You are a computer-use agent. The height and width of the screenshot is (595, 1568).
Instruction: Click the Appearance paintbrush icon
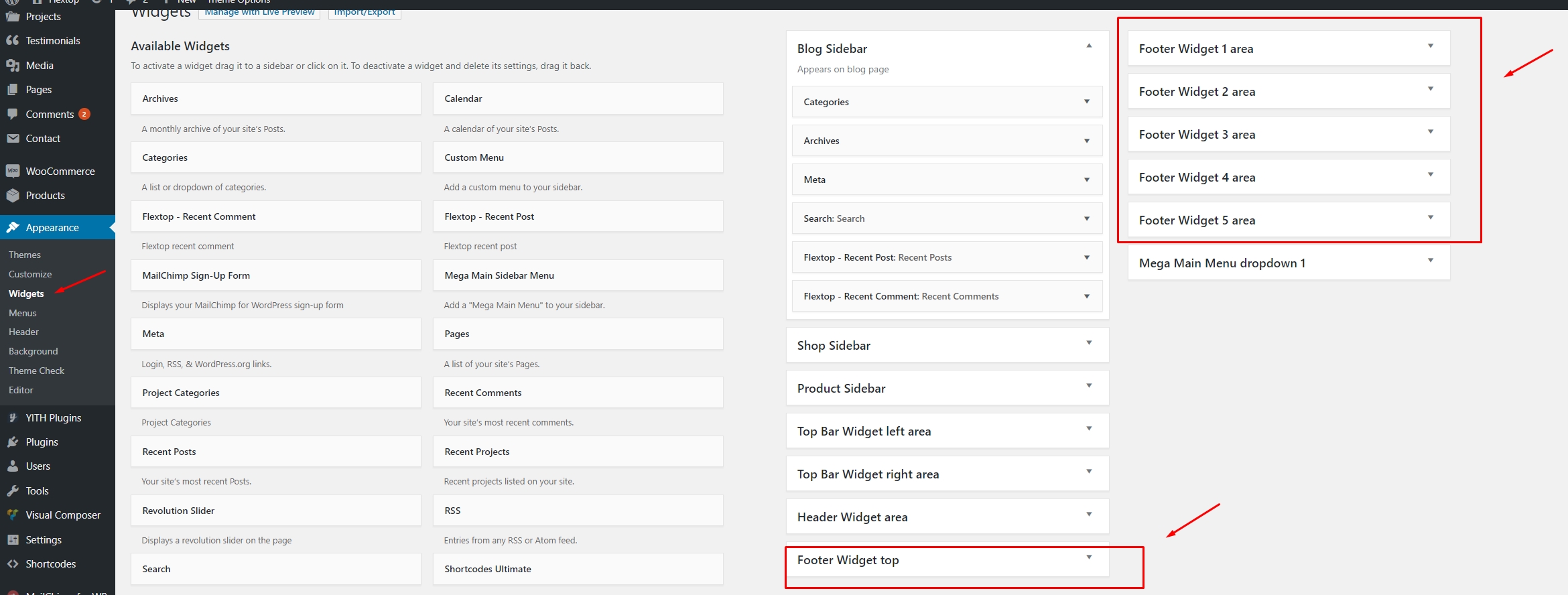click(x=13, y=228)
